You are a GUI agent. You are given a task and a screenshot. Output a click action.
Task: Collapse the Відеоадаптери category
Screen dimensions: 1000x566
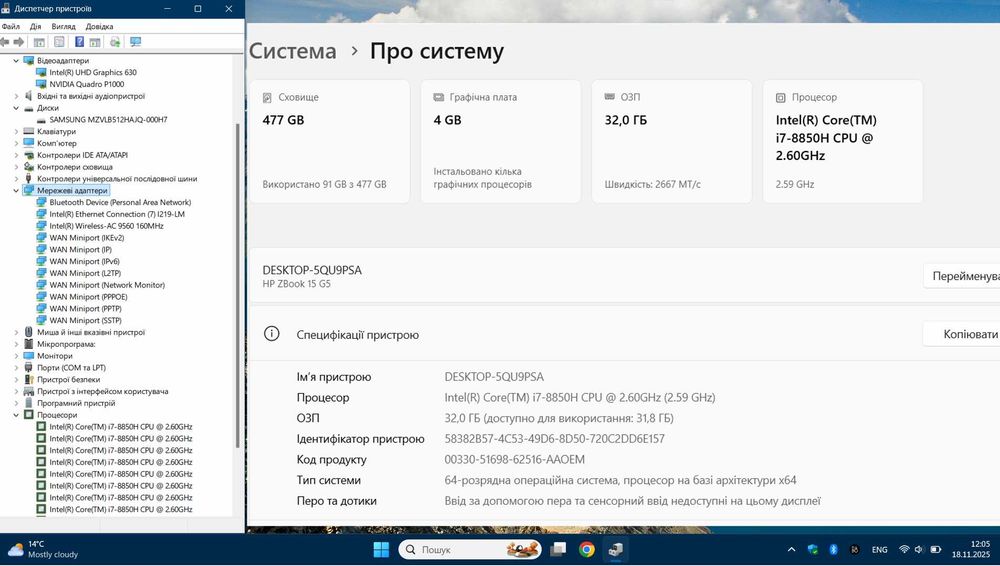[17, 61]
